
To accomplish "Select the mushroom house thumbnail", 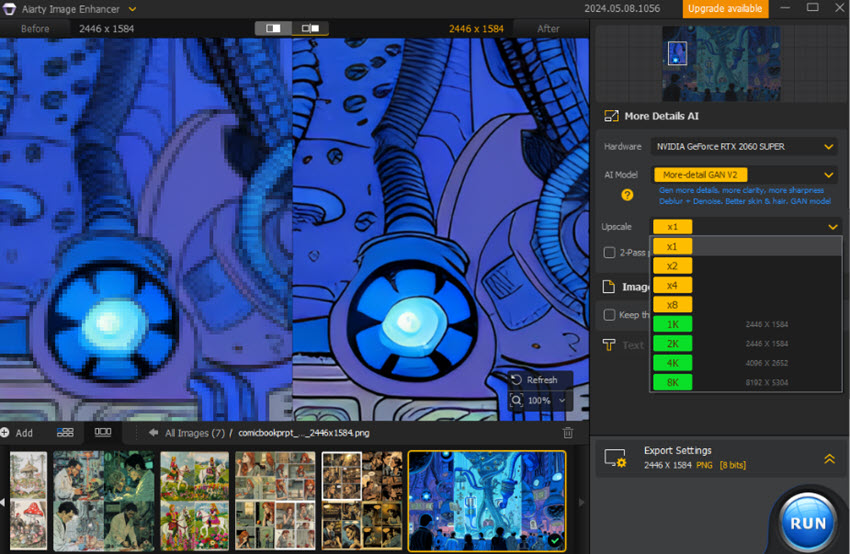I will [28, 500].
